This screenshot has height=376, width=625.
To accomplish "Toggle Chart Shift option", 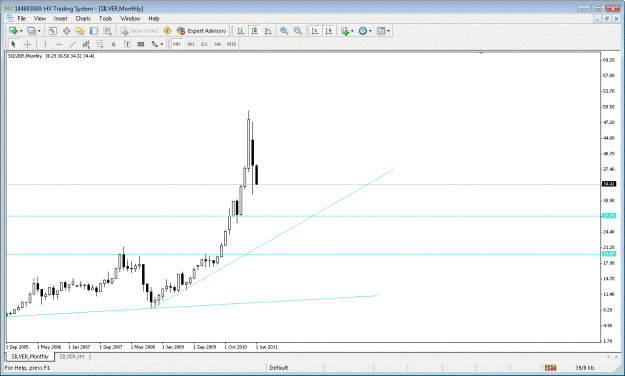I will coord(329,31).
